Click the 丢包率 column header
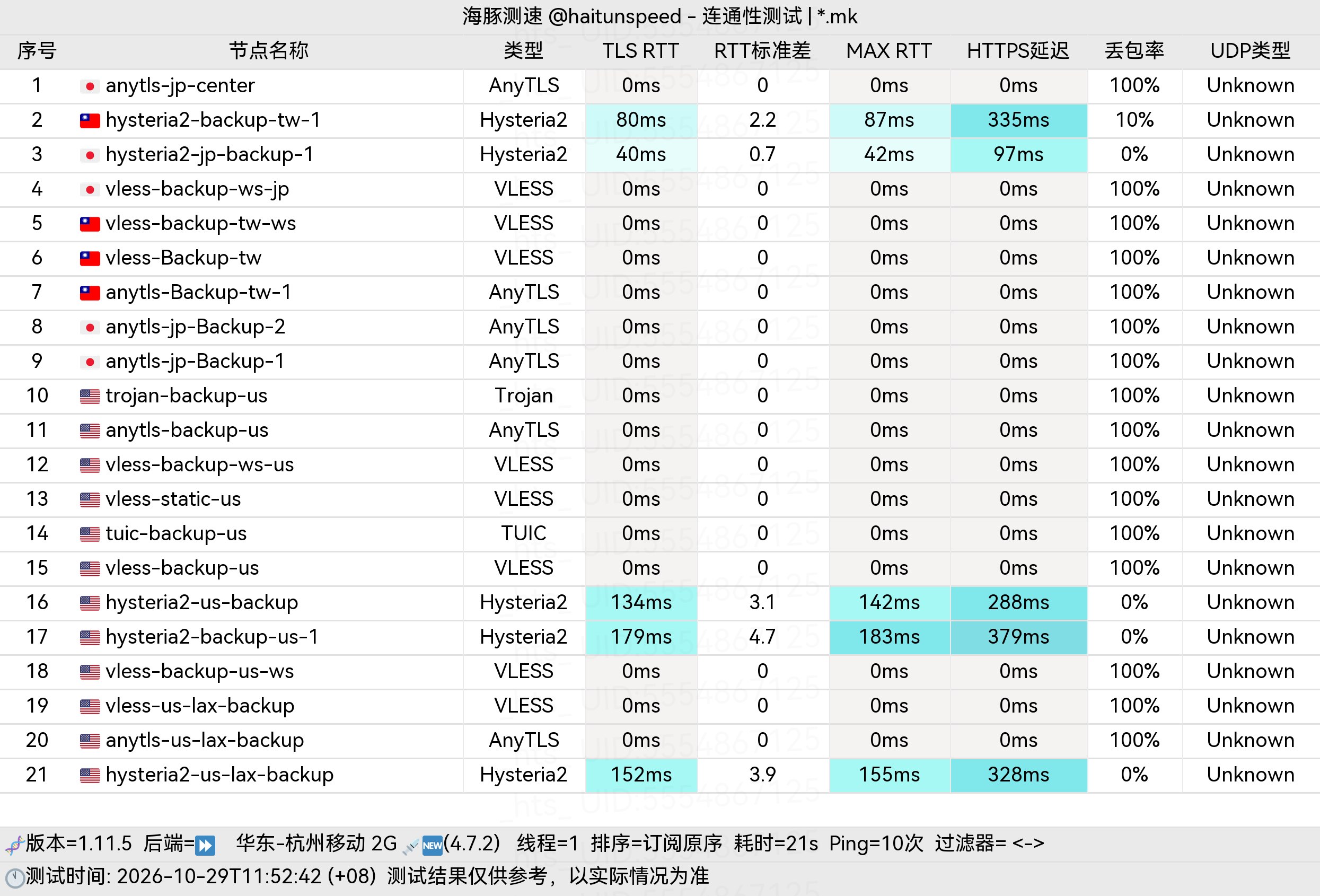 1134,51
